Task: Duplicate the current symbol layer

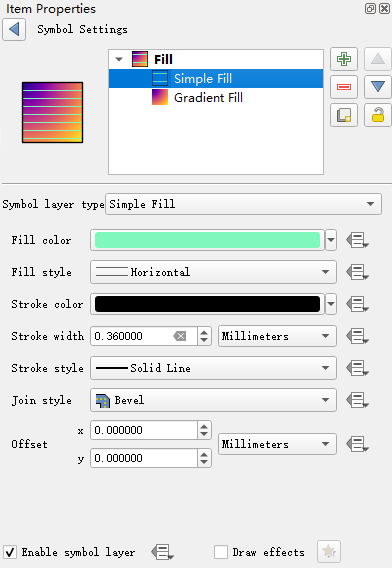Action: tap(344, 115)
